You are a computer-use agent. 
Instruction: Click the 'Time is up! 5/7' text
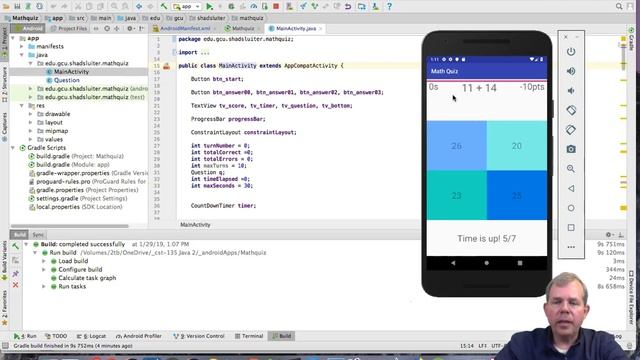[x=487, y=238]
